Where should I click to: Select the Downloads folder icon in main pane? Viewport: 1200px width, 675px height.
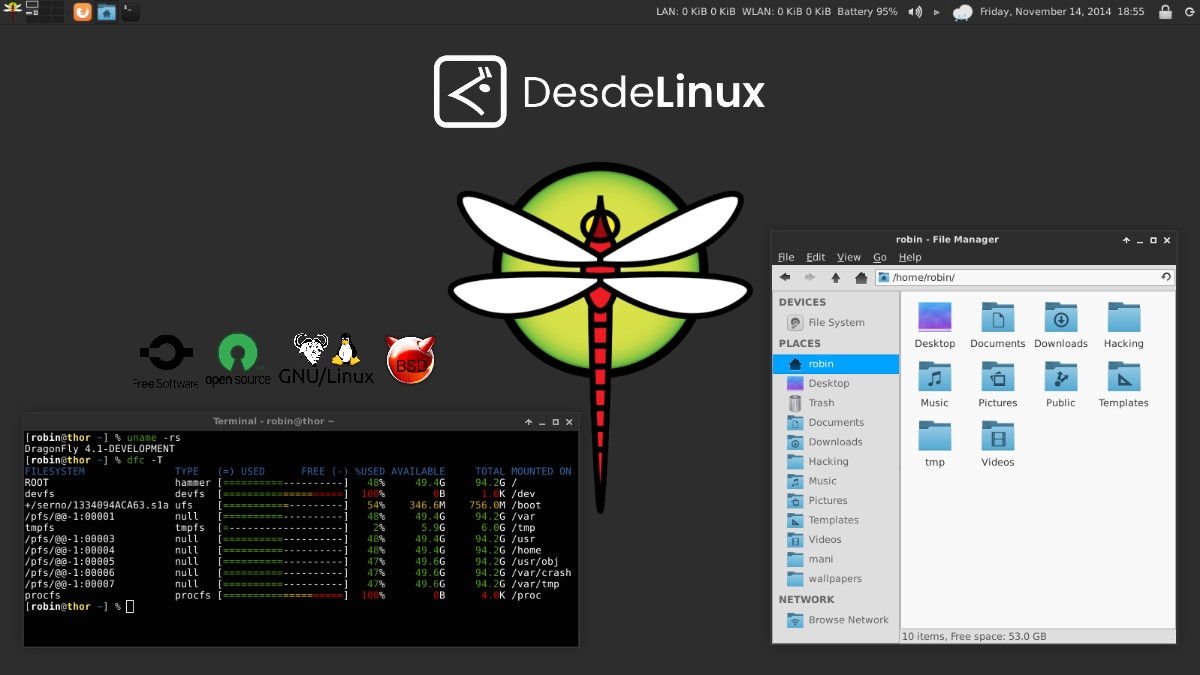point(1061,318)
